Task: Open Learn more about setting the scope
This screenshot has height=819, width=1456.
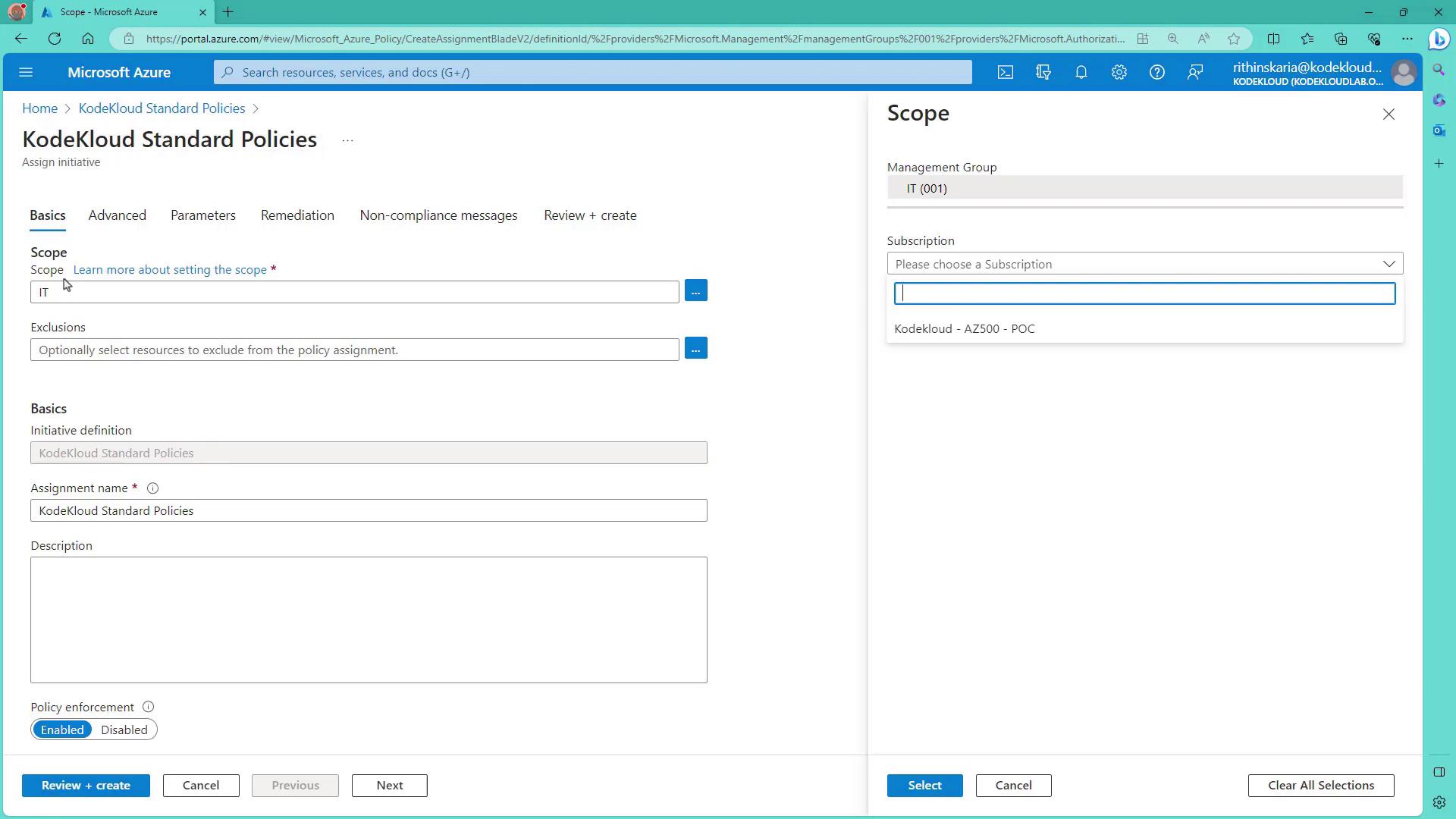Action: click(170, 270)
